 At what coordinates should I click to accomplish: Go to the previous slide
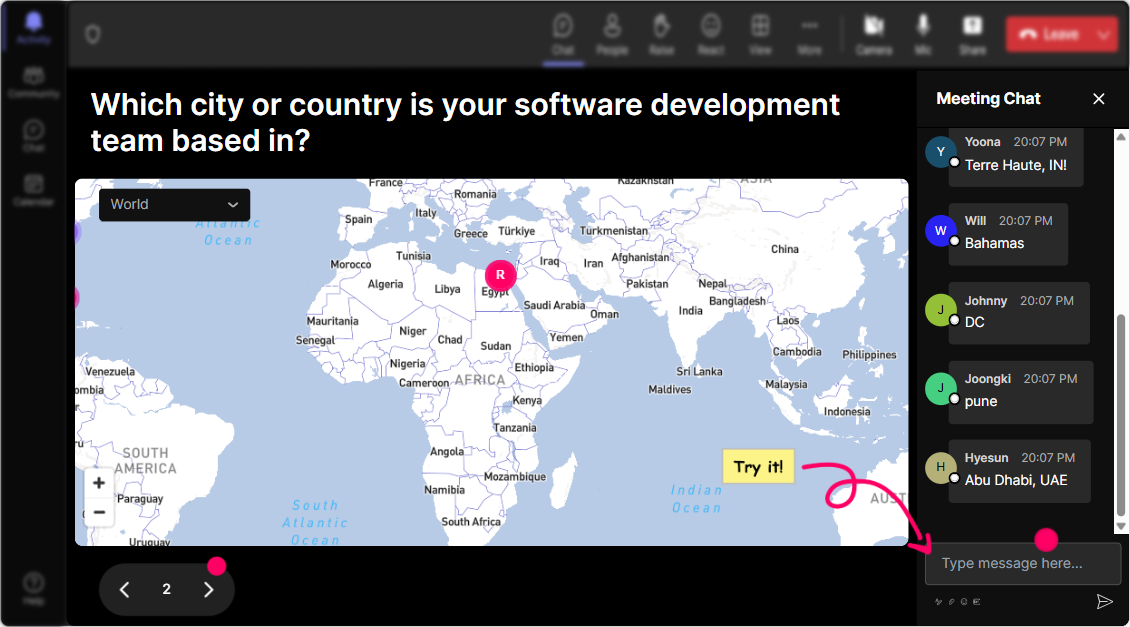pos(125,590)
